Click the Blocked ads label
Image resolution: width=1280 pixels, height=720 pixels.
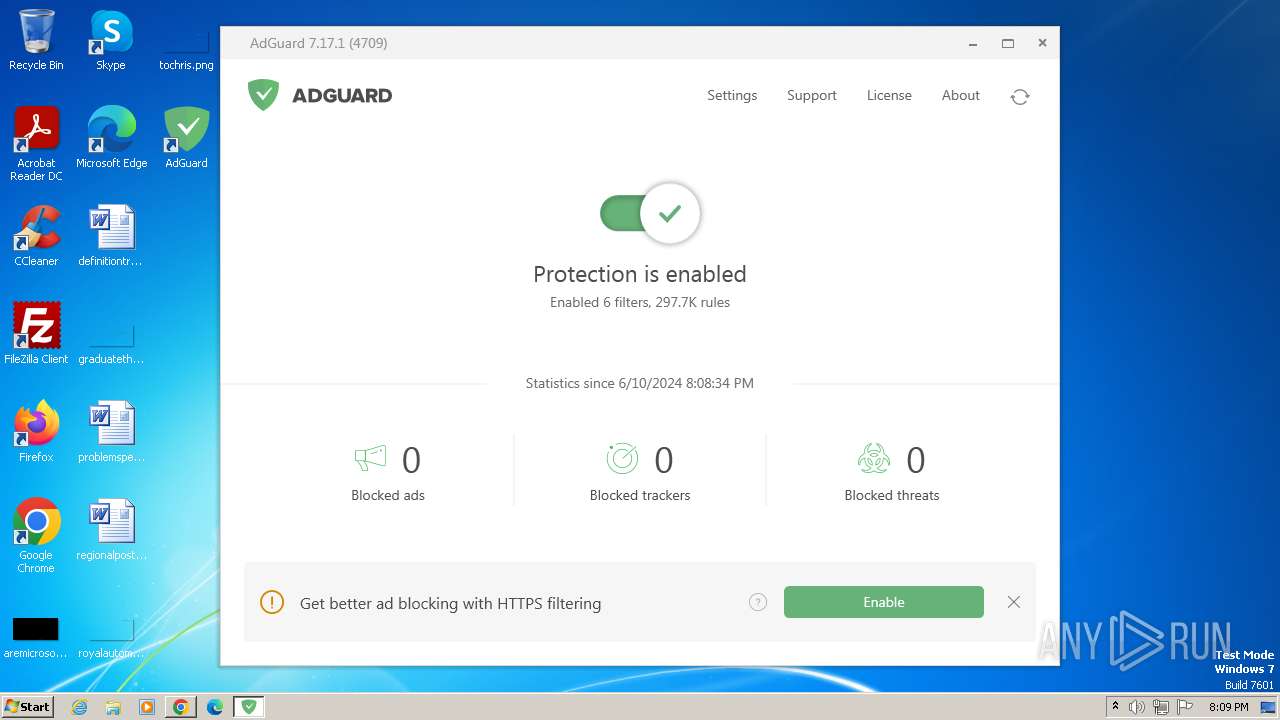point(388,495)
